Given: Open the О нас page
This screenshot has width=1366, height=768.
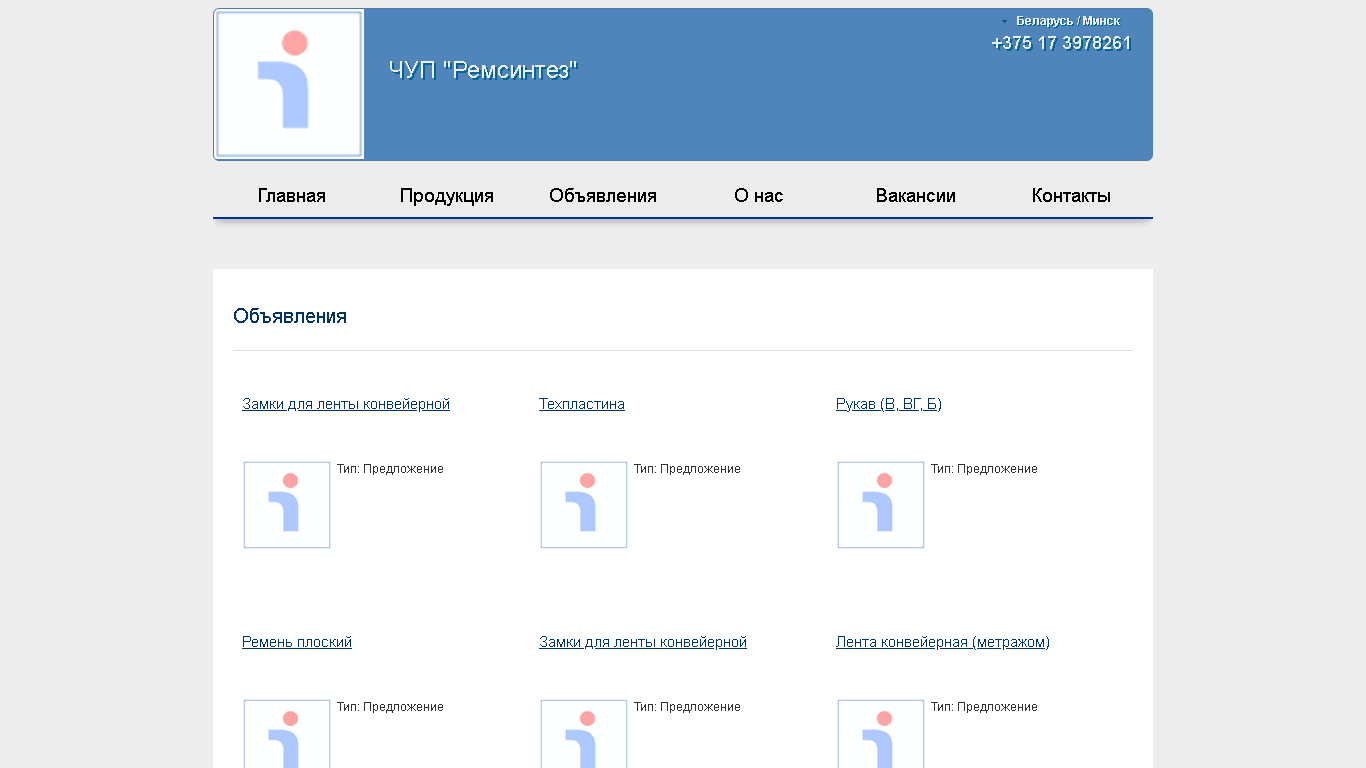Looking at the screenshot, I should (759, 196).
